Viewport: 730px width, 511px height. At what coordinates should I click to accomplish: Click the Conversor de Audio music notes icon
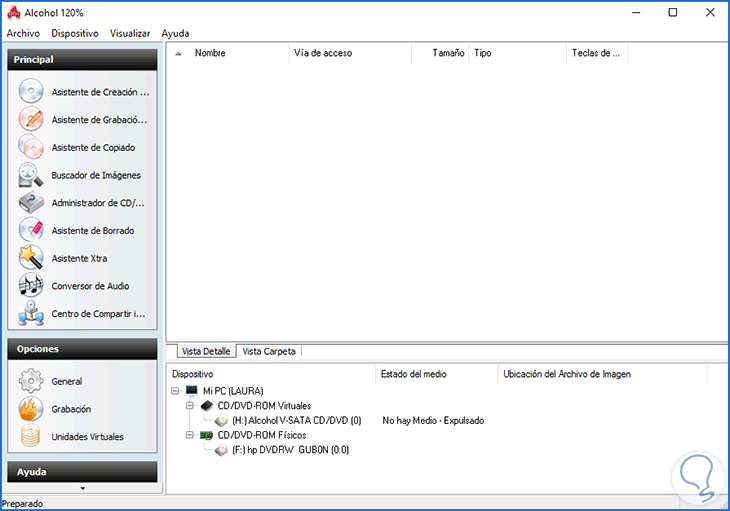pyautogui.click(x=31, y=285)
